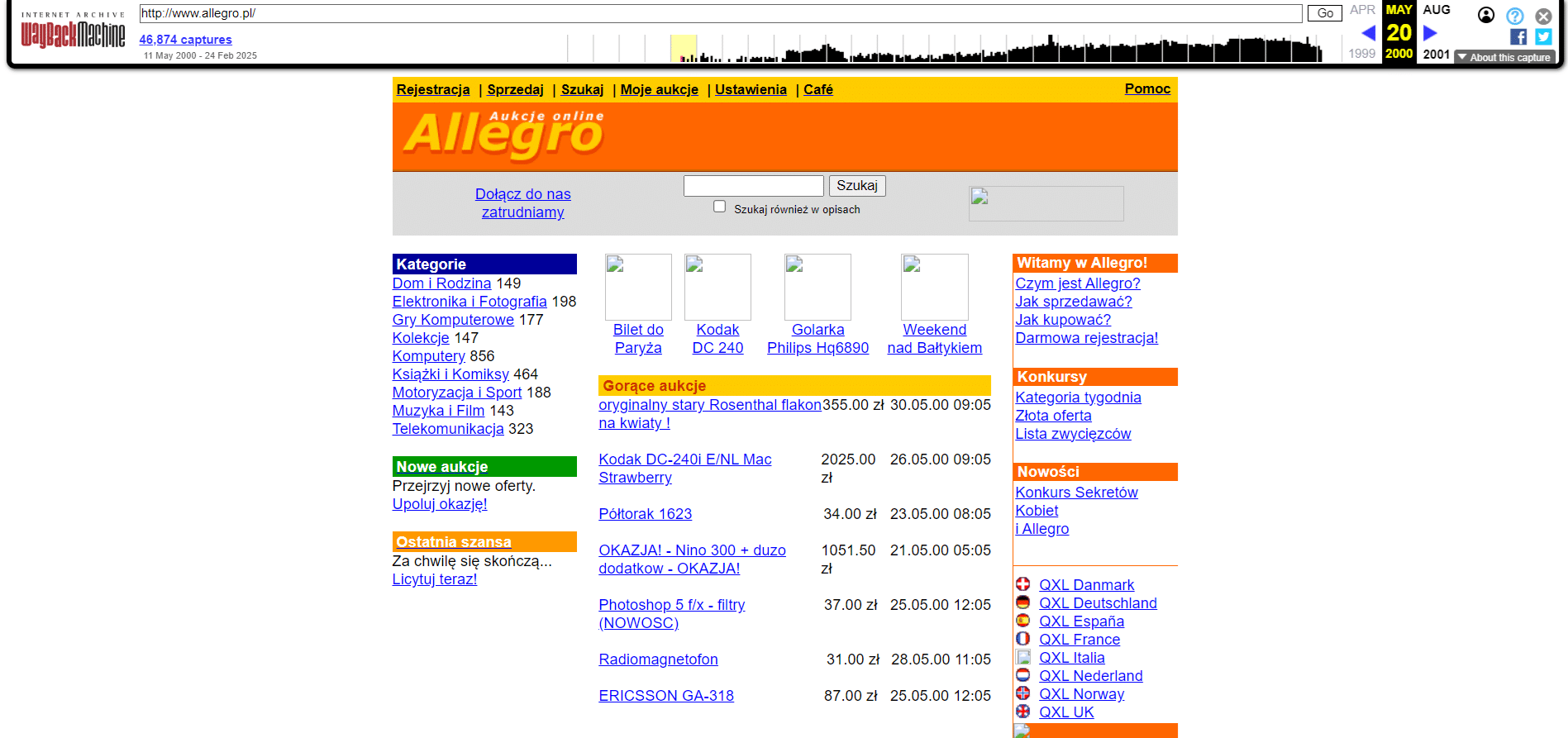
Task: Expand 'About this capture' dropdown
Action: 1504,57
